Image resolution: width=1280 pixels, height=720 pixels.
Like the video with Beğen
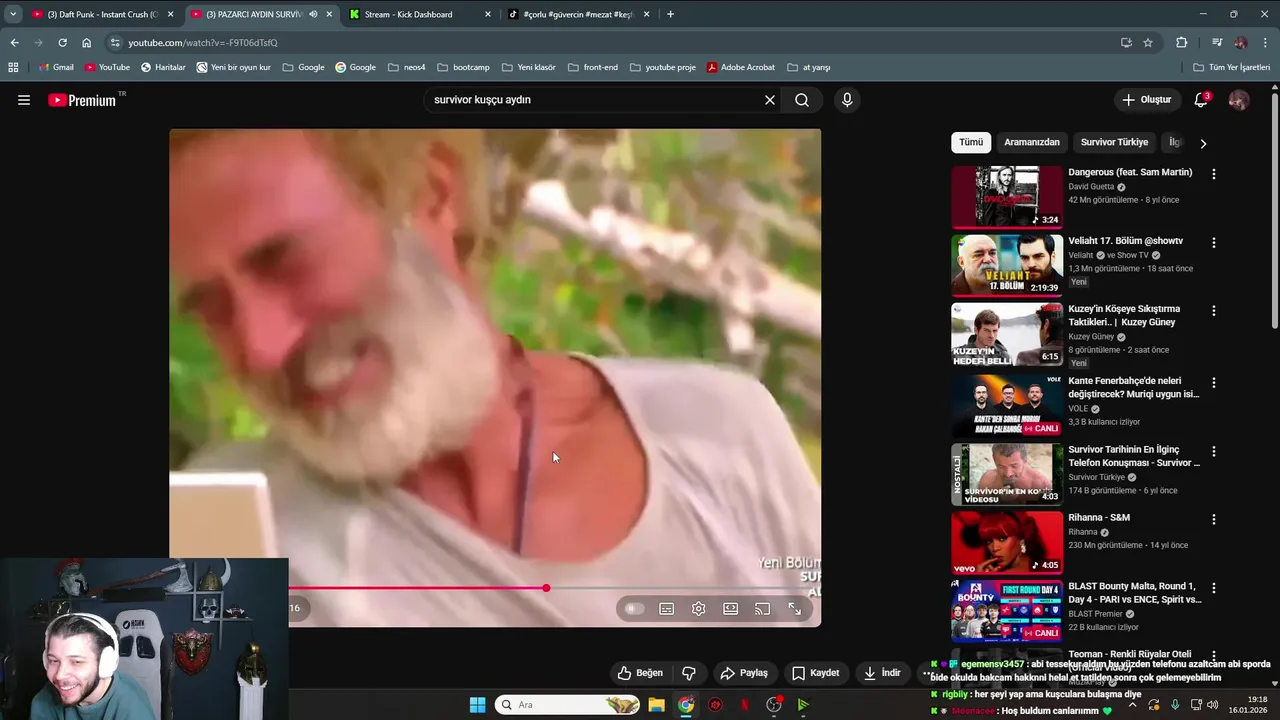640,673
